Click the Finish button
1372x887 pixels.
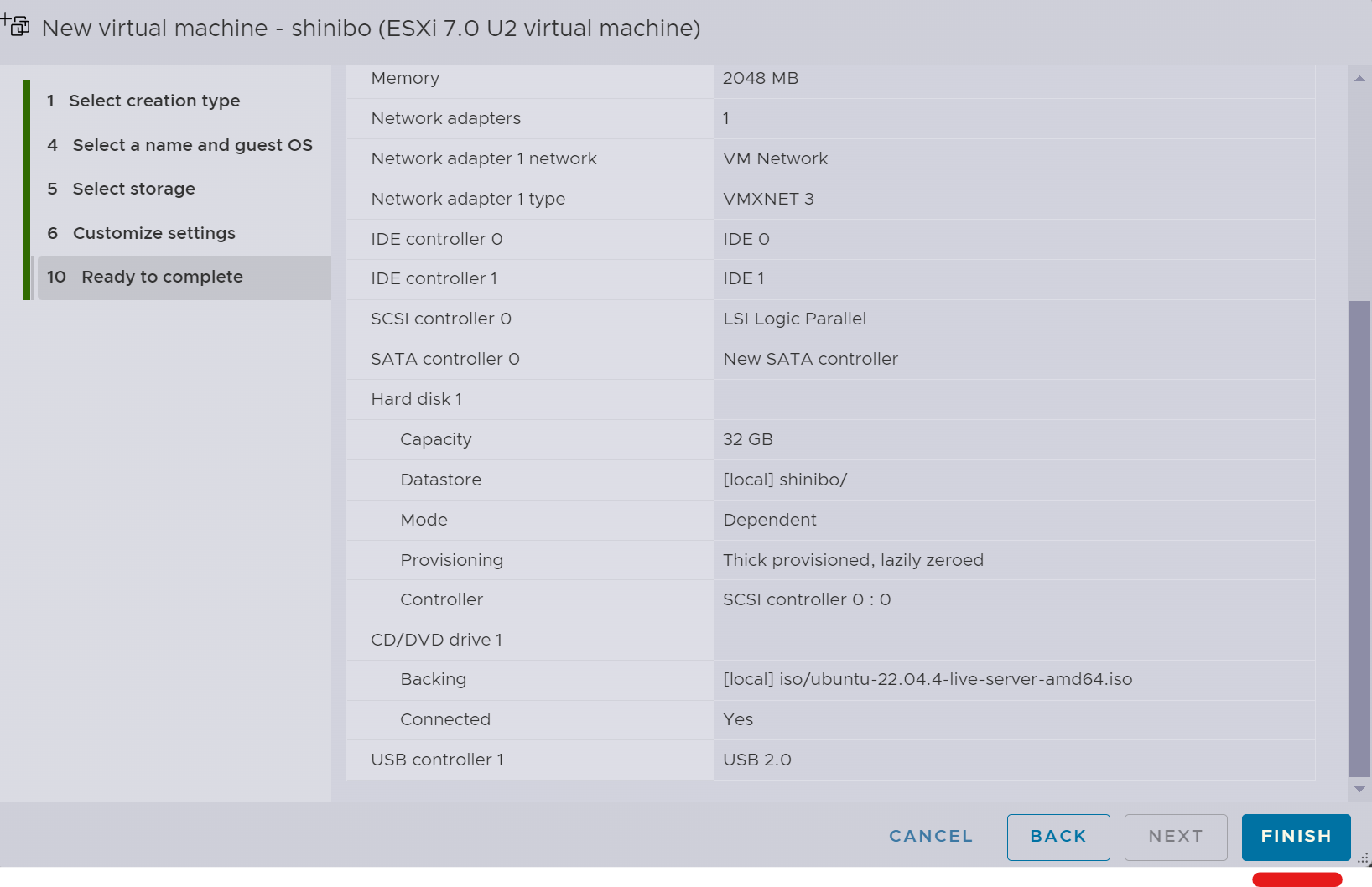[x=1296, y=837]
